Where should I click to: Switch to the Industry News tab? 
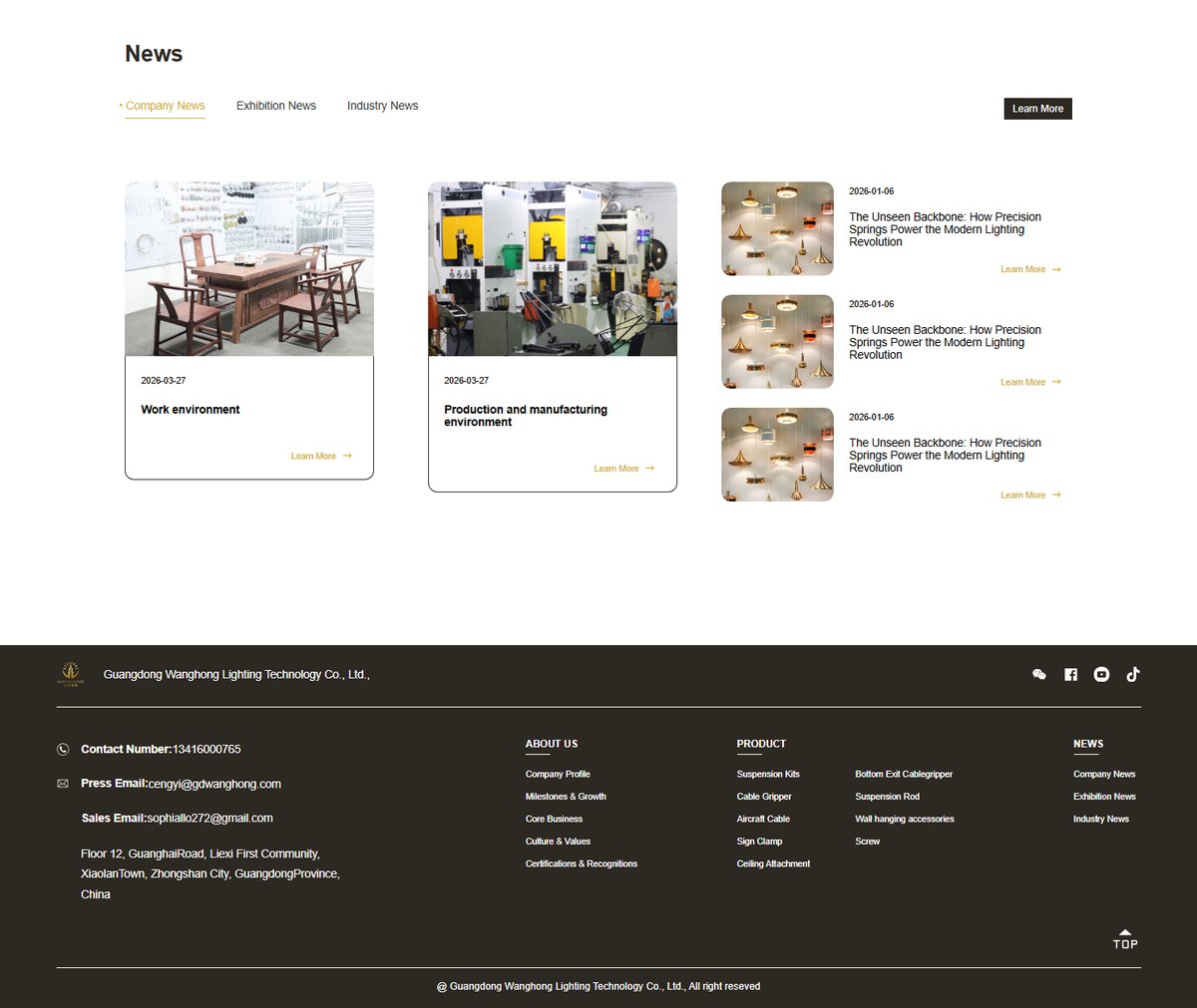(x=383, y=106)
